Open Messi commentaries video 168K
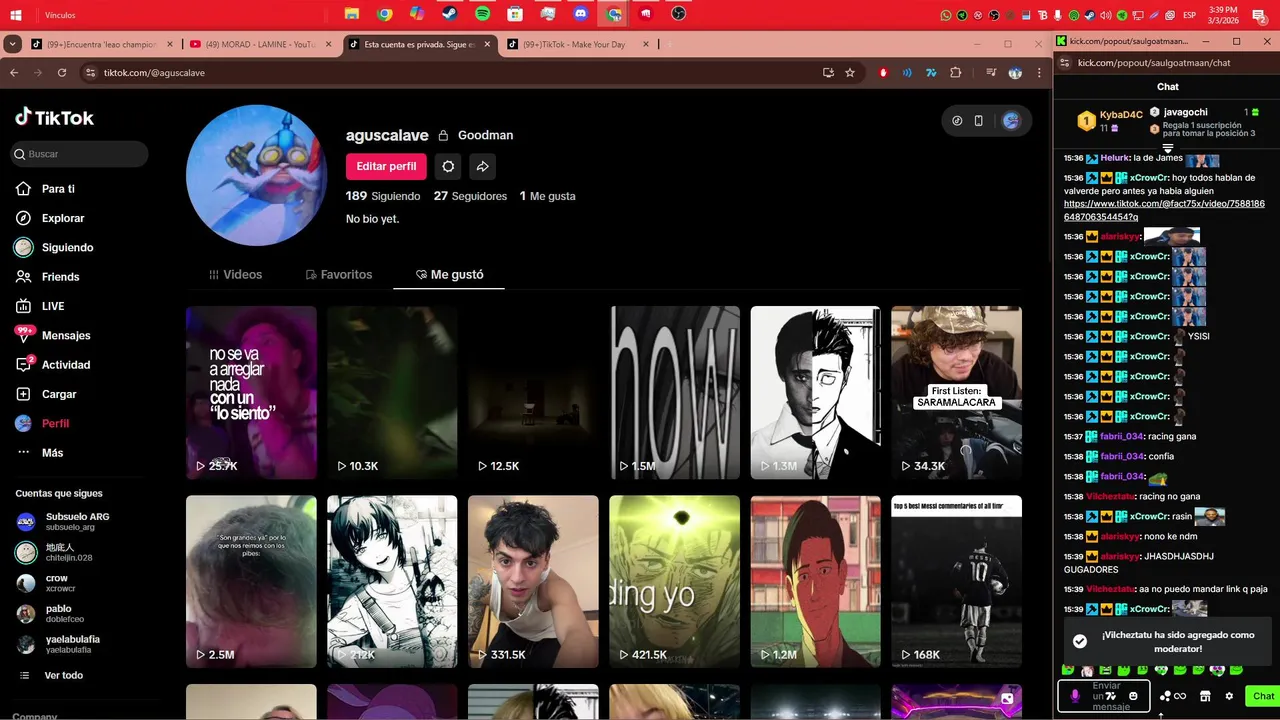The image size is (1280, 720). click(957, 582)
